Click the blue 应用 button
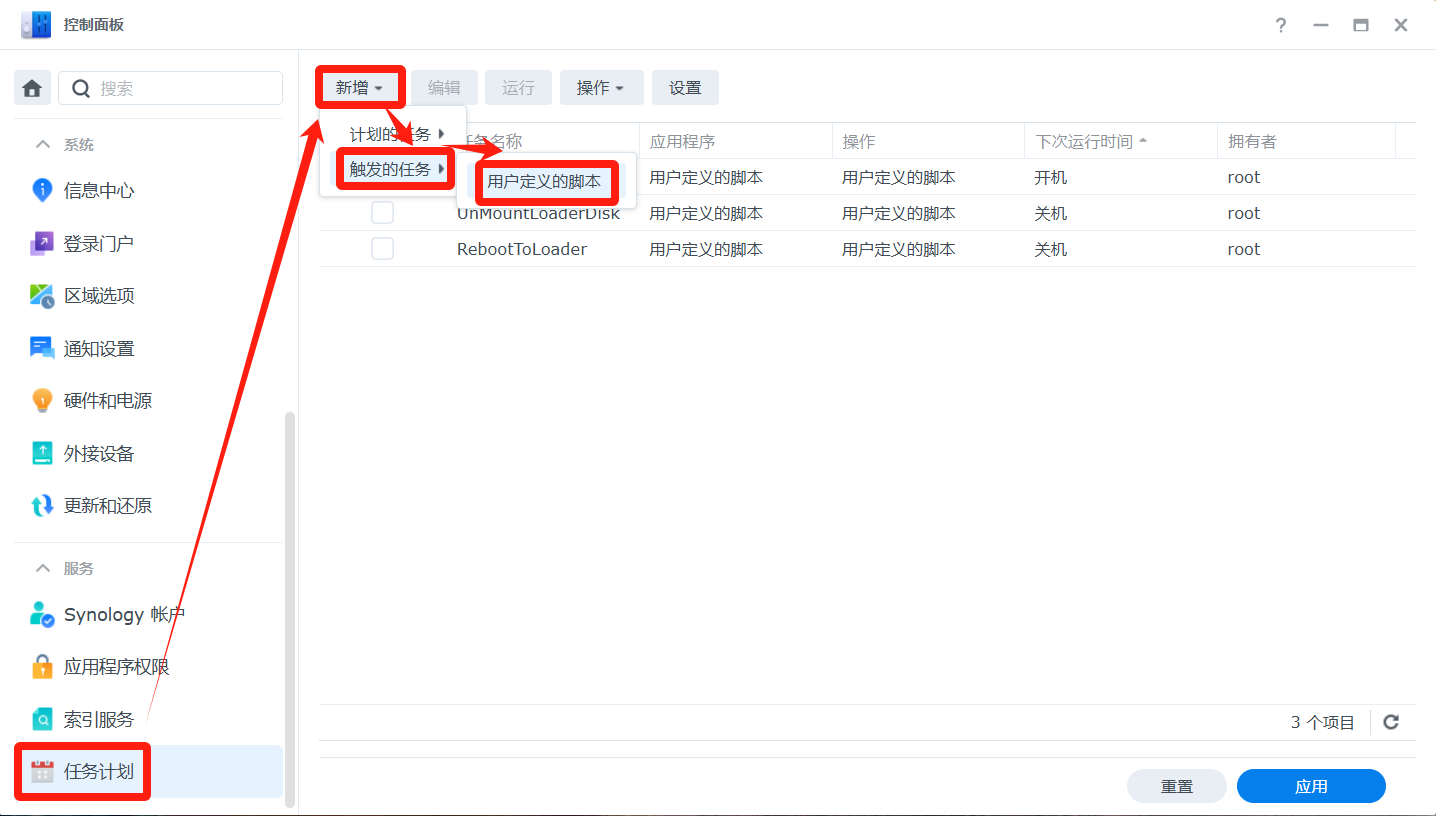 [x=1310, y=786]
